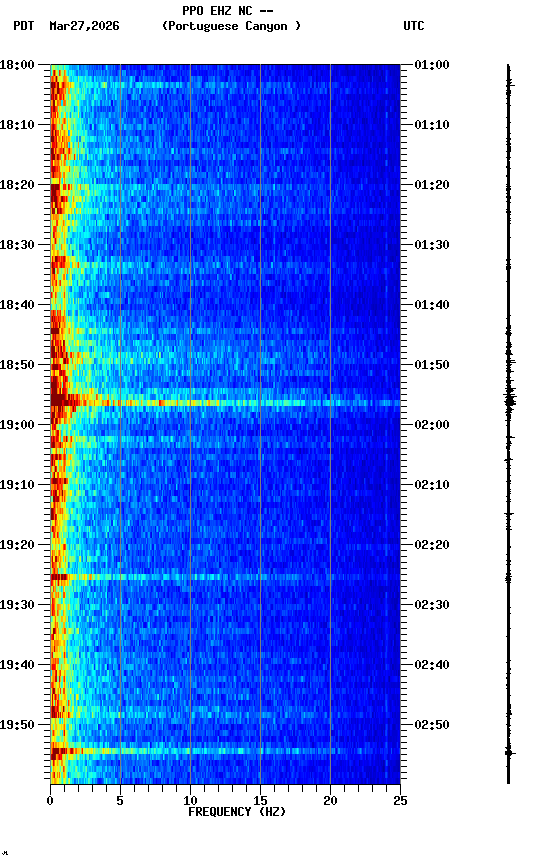
Task: Click the 02:50 UTC time label
Action: click(x=432, y=725)
